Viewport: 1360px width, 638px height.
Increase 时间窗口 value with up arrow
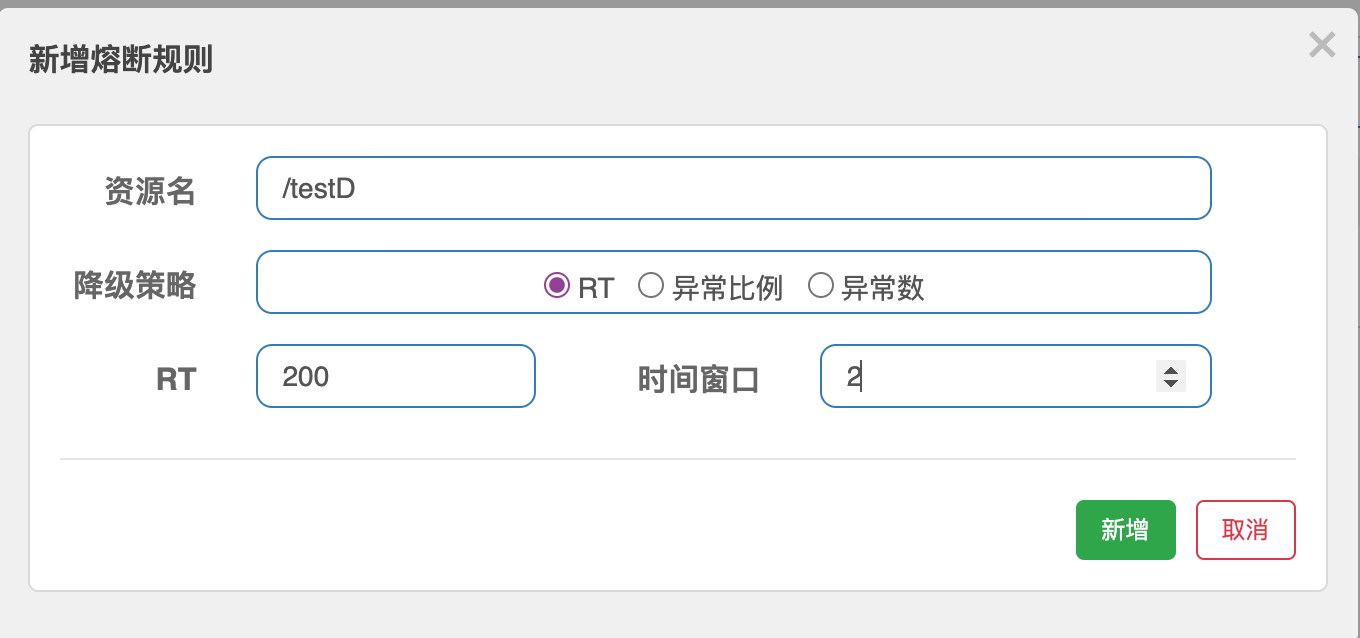[1170, 369]
